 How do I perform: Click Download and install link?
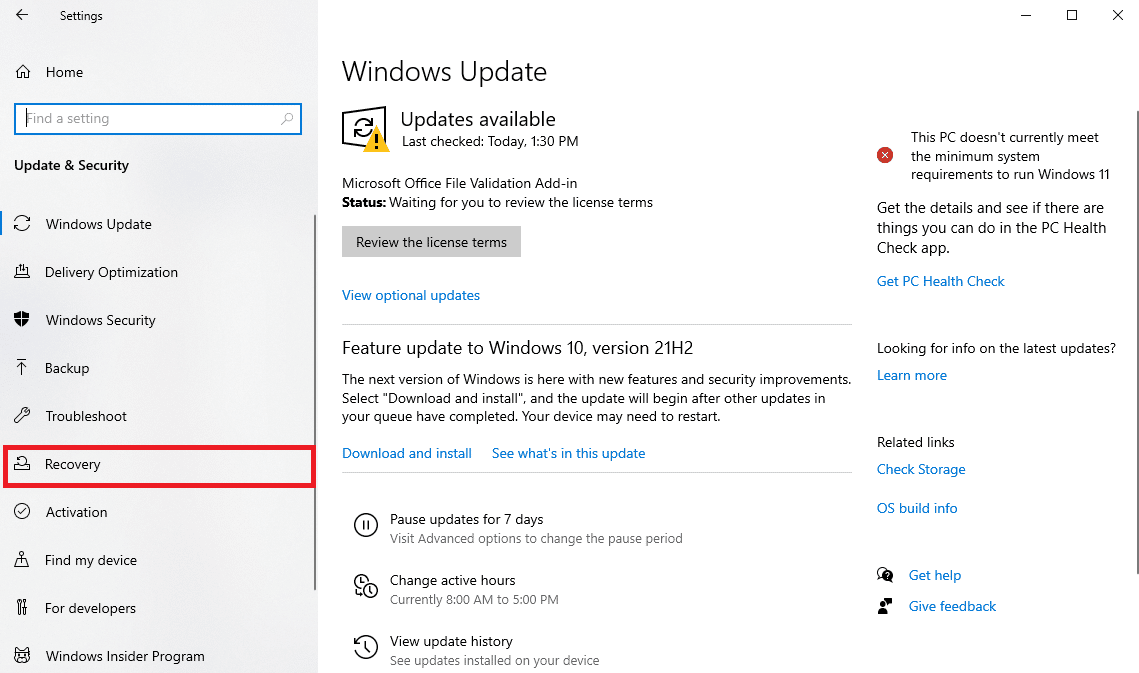click(x=407, y=453)
